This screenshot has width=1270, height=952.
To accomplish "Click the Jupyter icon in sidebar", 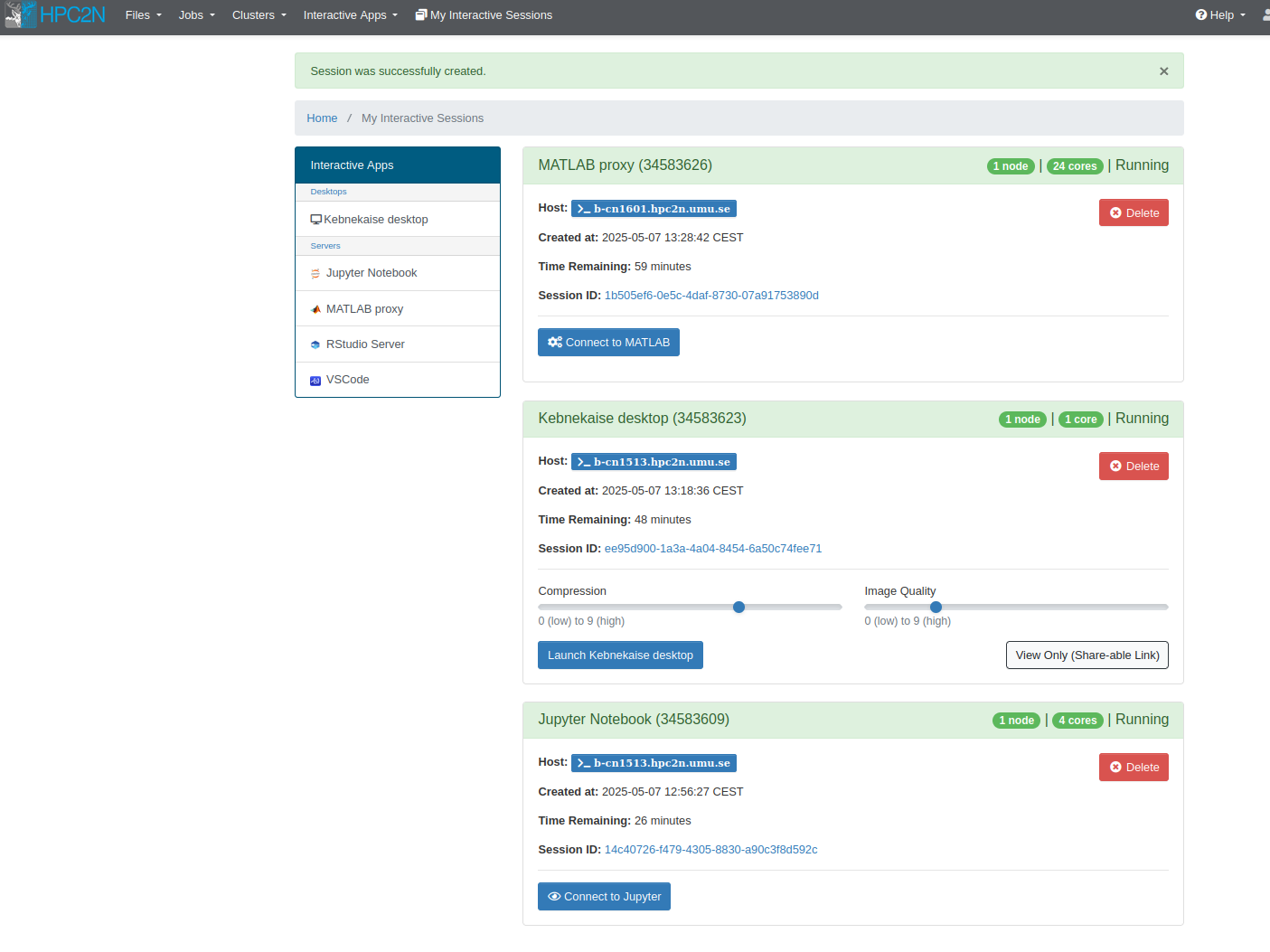I will coord(315,274).
